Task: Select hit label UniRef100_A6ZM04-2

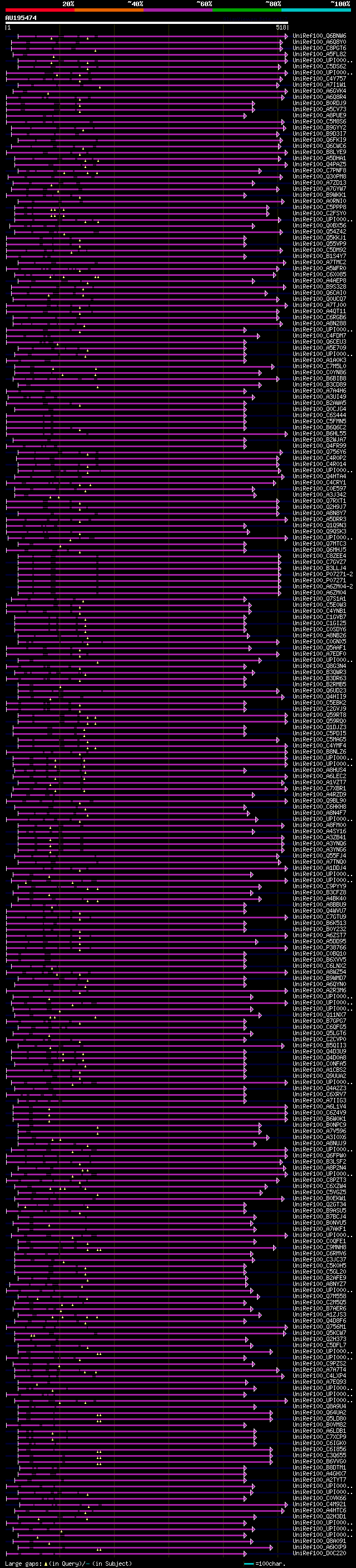Action: (323, 586)
